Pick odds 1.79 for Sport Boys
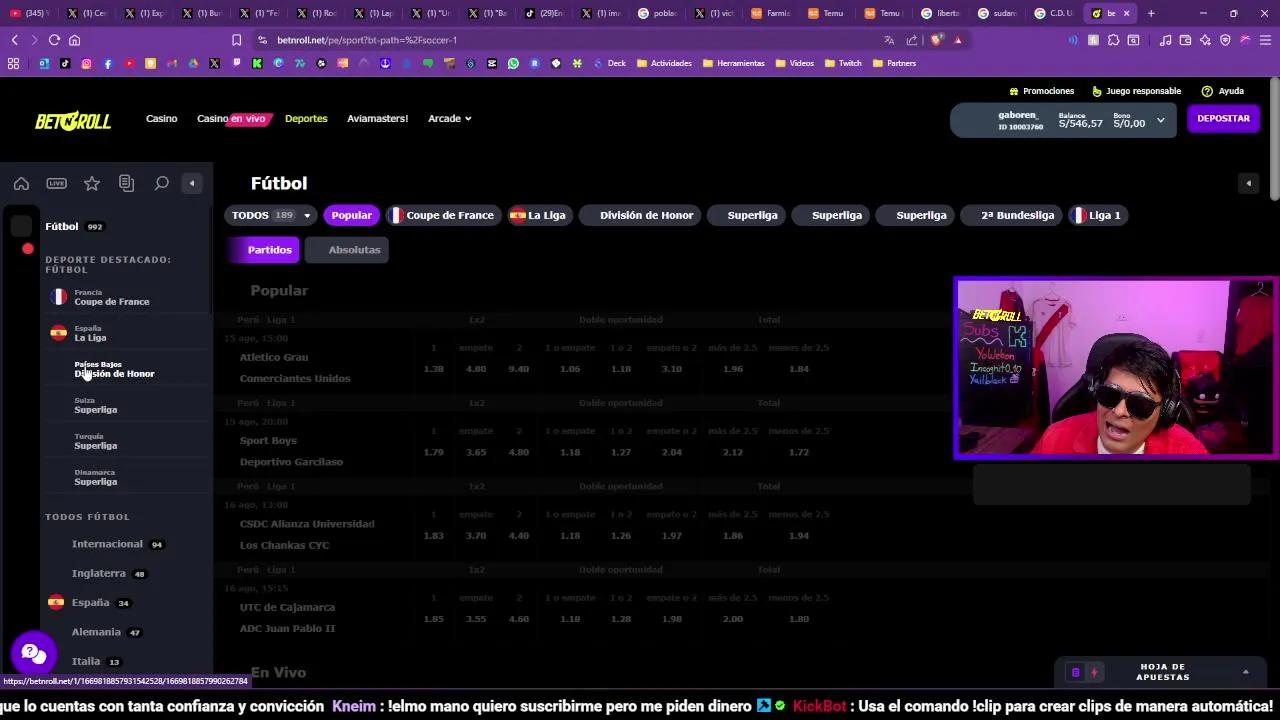The image size is (1280, 720). [433, 452]
